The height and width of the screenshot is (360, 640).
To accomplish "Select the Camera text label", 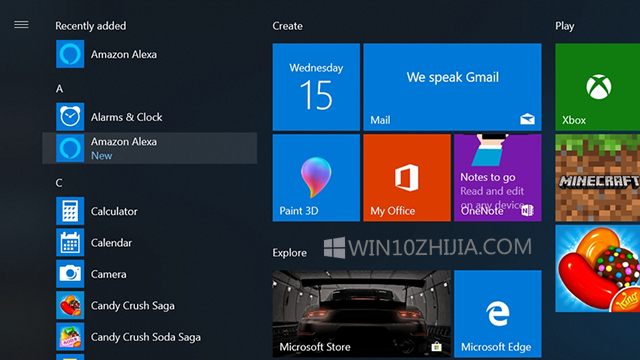I will coord(108,274).
